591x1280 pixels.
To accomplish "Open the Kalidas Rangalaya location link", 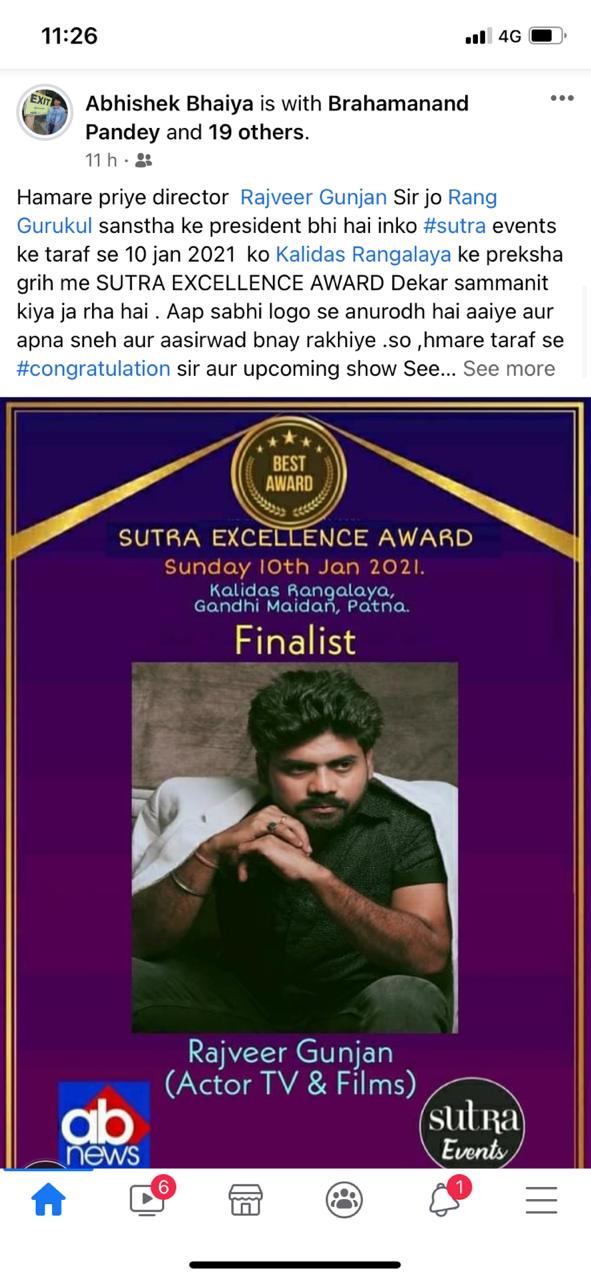I will coord(363,254).
